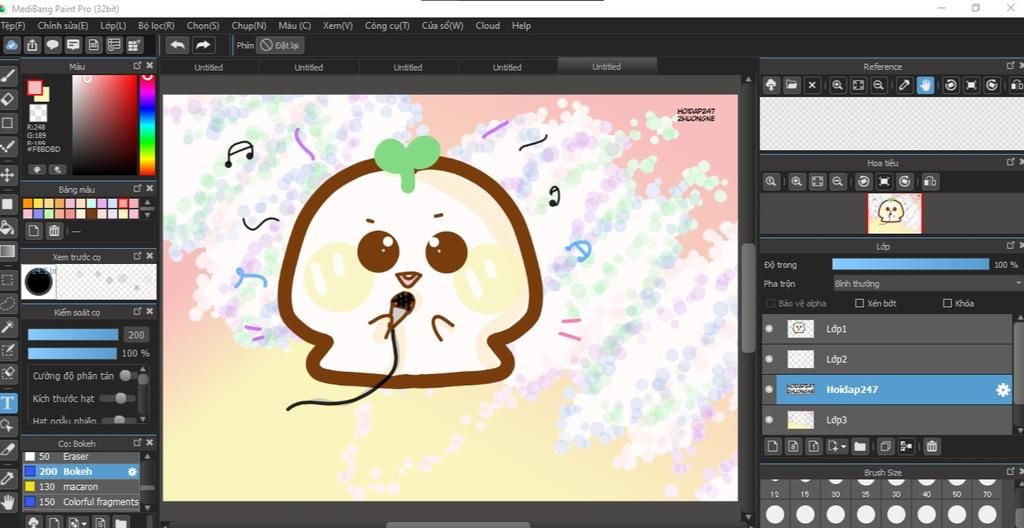Select the Eraser brush in brush list
This screenshot has width=1024, height=528.
82,456
